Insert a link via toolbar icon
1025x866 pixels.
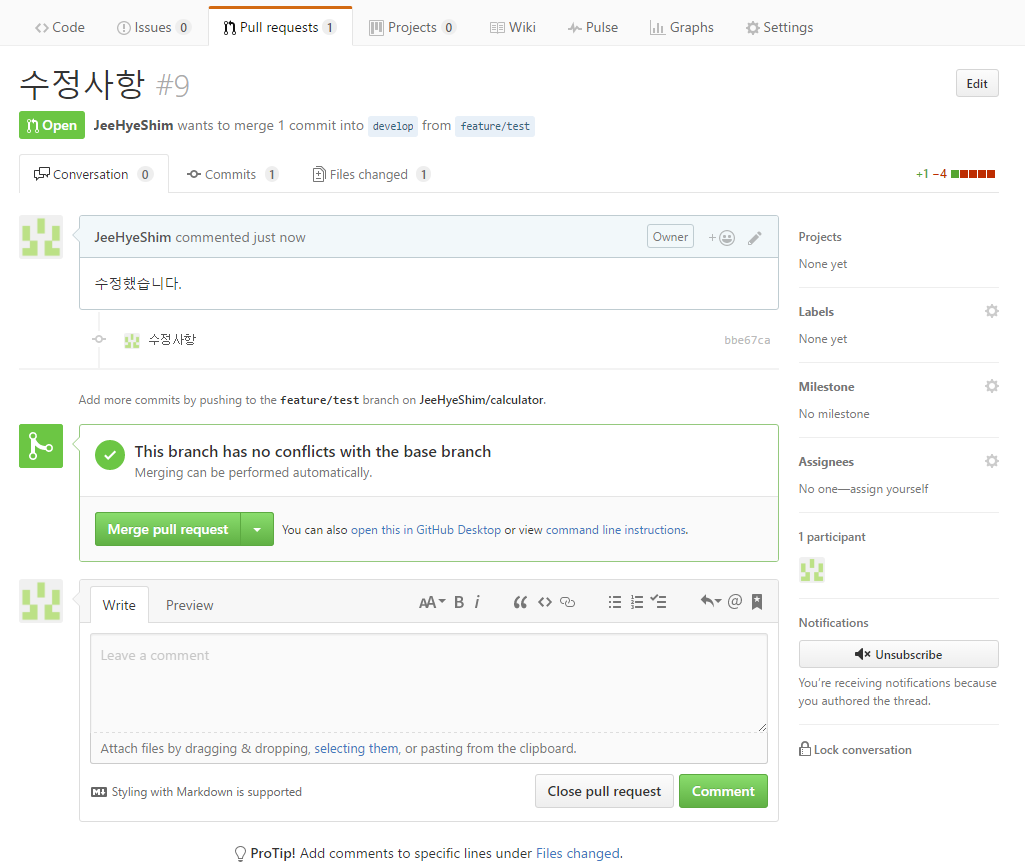(x=568, y=602)
